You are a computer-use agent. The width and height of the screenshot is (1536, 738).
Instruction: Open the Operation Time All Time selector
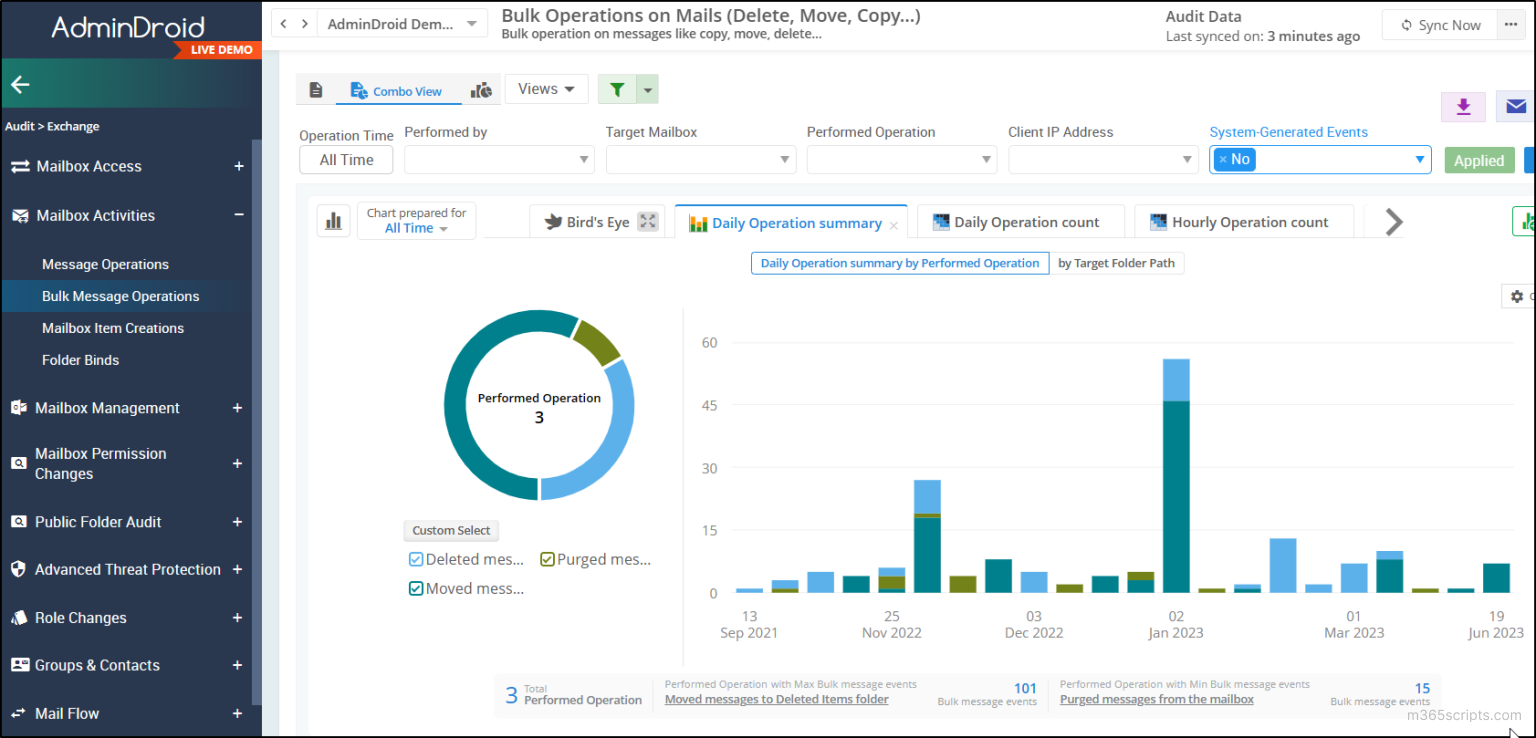(346, 159)
